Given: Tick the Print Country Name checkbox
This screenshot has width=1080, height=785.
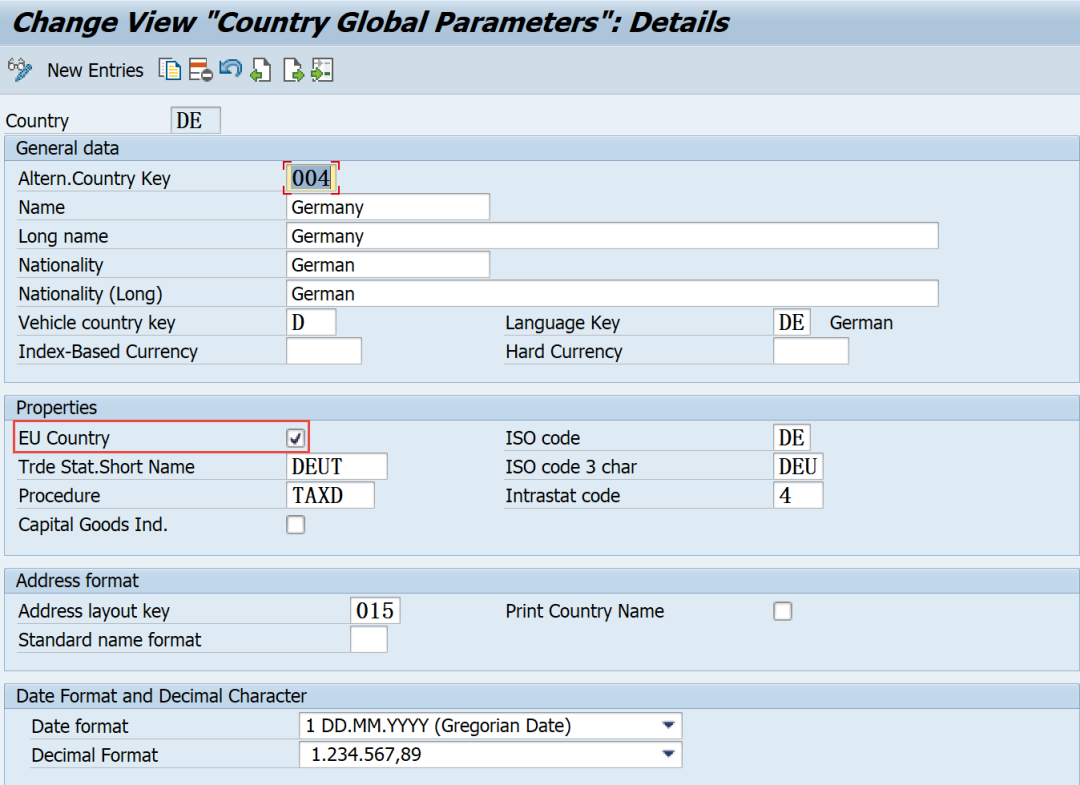Looking at the screenshot, I should tap(782, 611).
